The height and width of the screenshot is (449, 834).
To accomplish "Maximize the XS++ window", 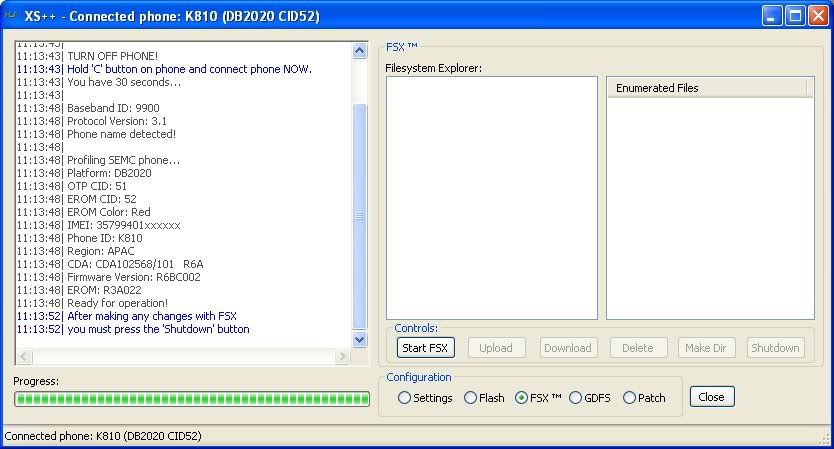I will pos(795,16).
